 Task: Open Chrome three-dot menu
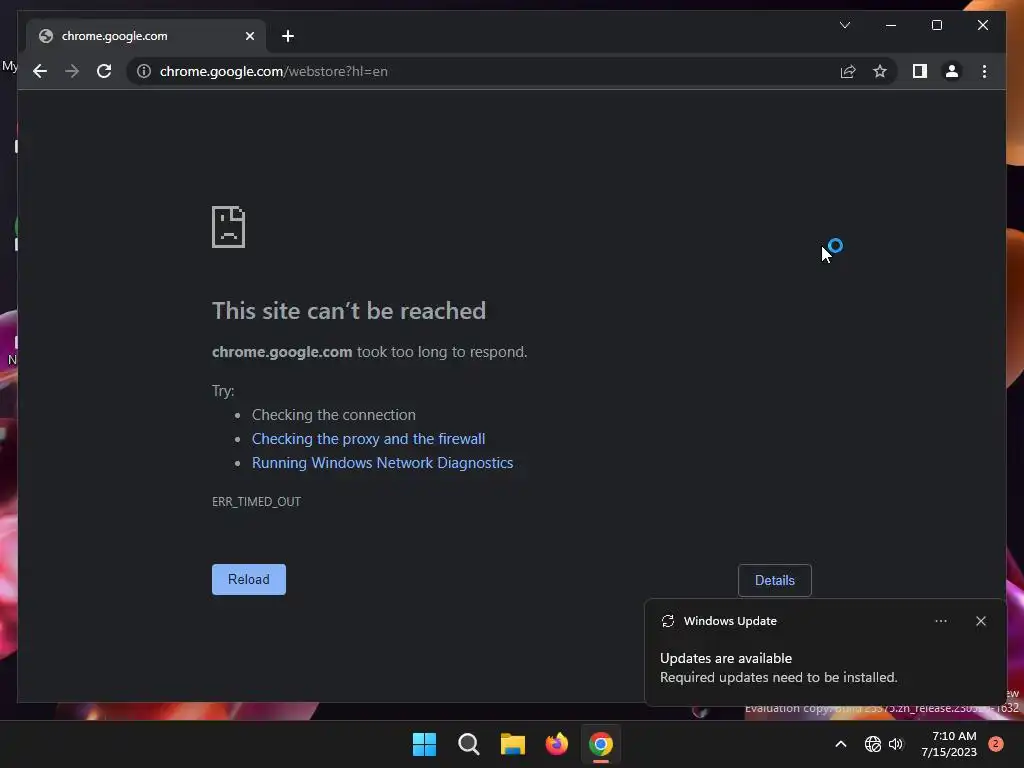[984, 71]
